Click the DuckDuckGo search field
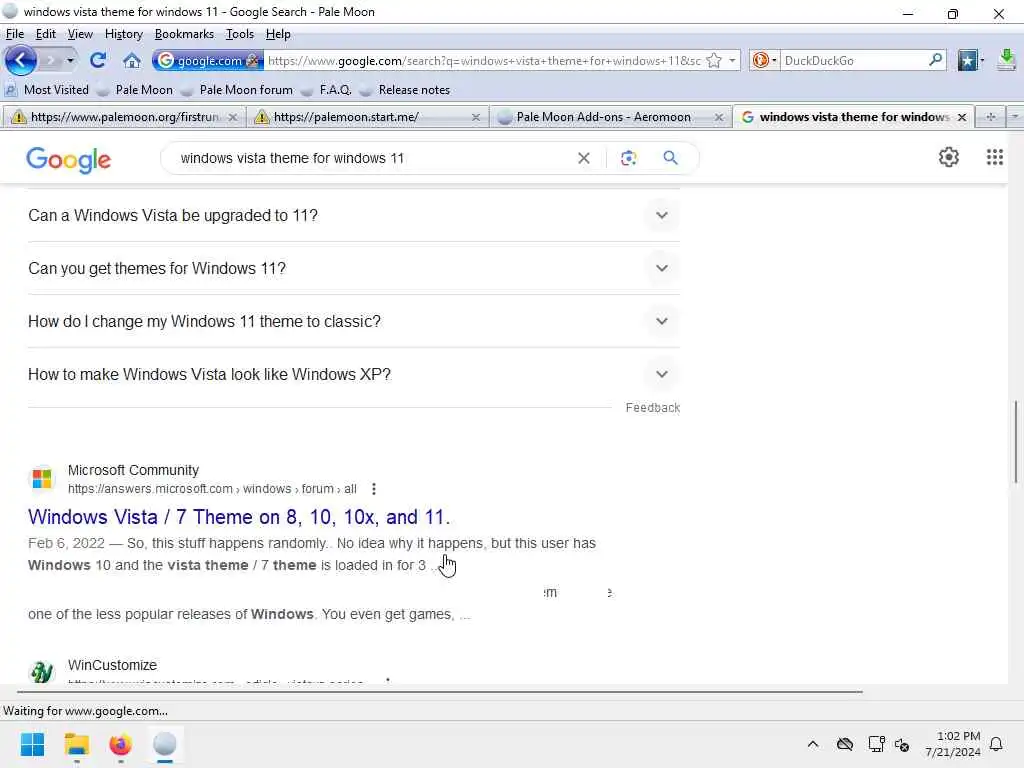The height and width of the screenshot is (768, 1024). (x=853, y=61)
